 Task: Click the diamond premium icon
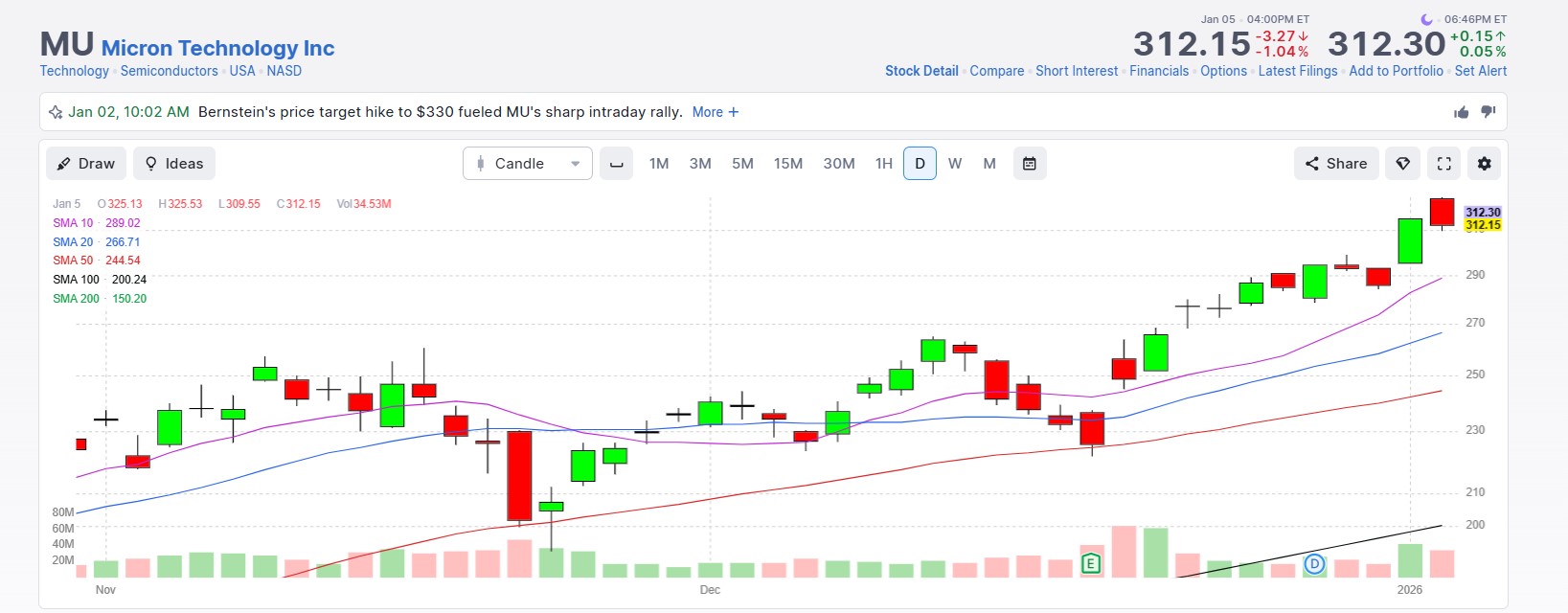1402,164
